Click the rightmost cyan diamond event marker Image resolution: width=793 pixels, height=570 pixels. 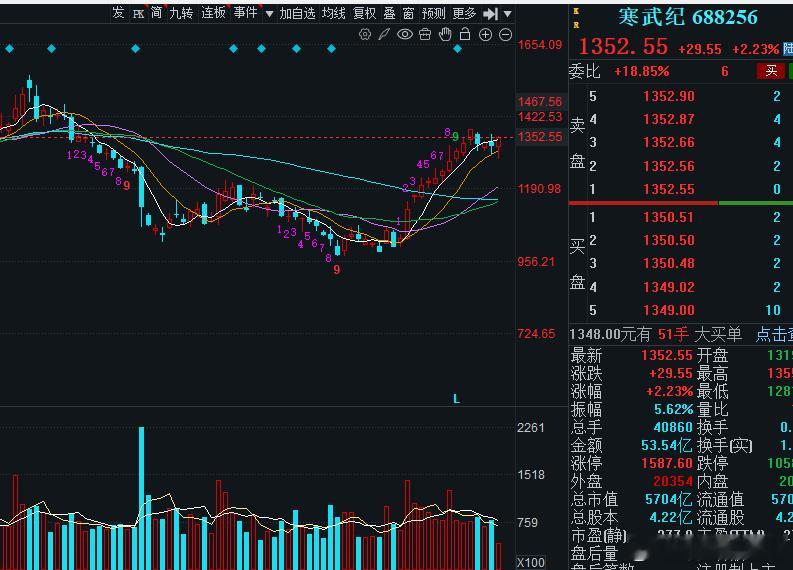[457, 49]
